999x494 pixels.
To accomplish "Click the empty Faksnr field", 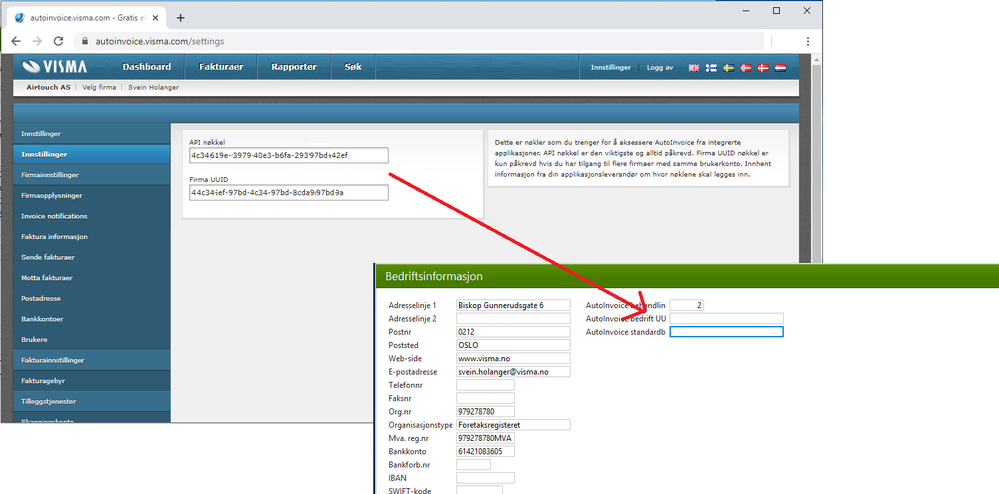I will pos(485,398).
